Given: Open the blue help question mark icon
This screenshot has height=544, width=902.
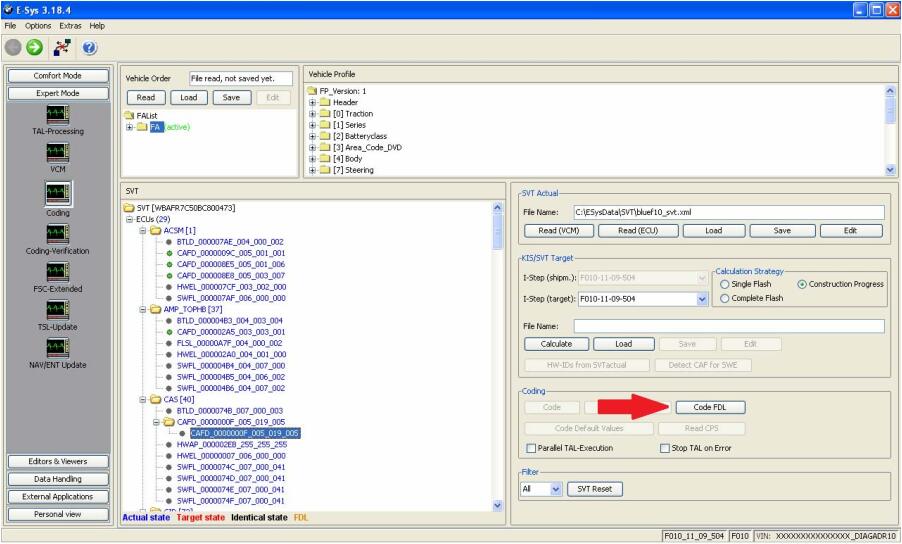Looking at the screenshot, I should click(89, 48).
